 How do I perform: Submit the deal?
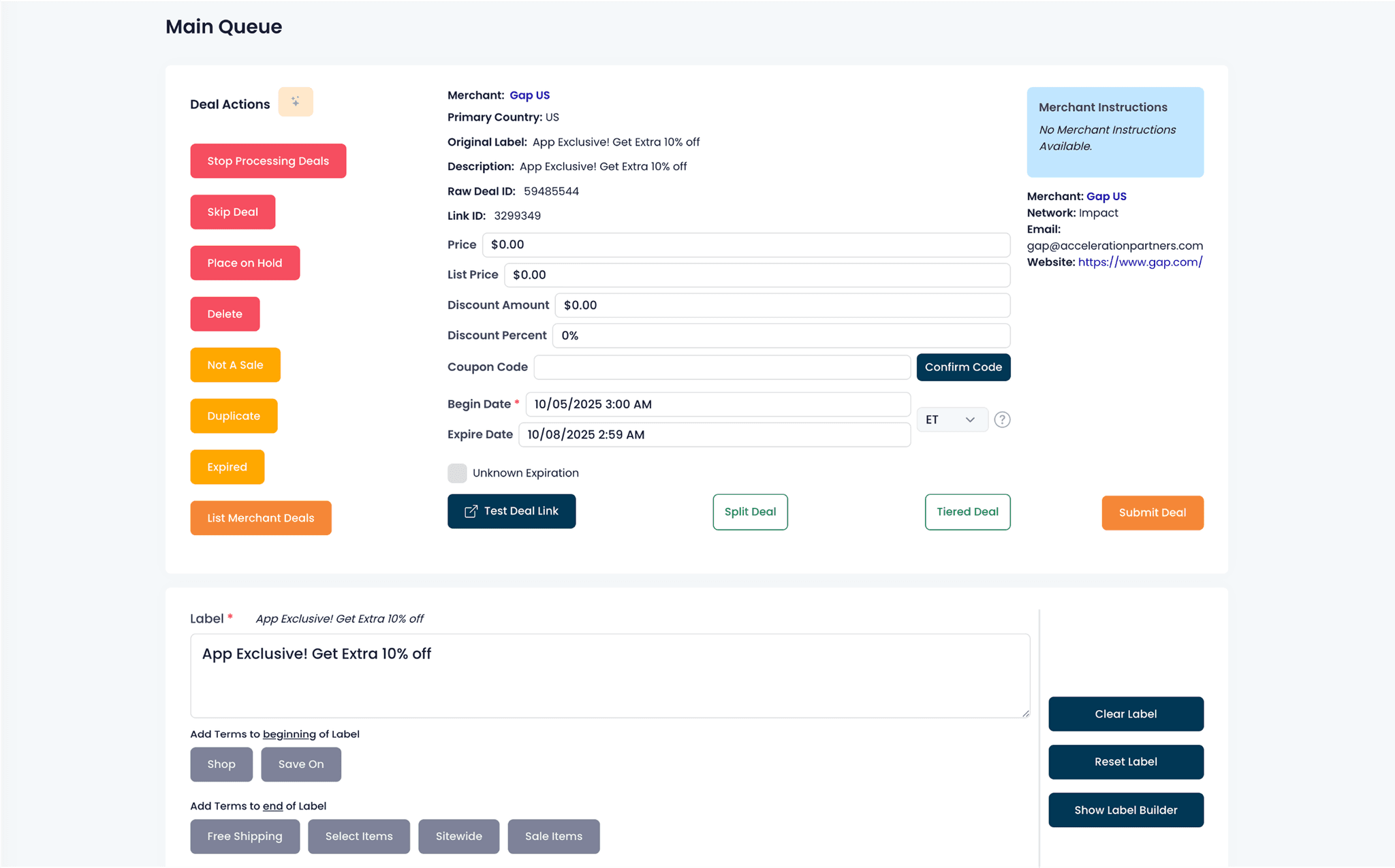pos(1153,513)
